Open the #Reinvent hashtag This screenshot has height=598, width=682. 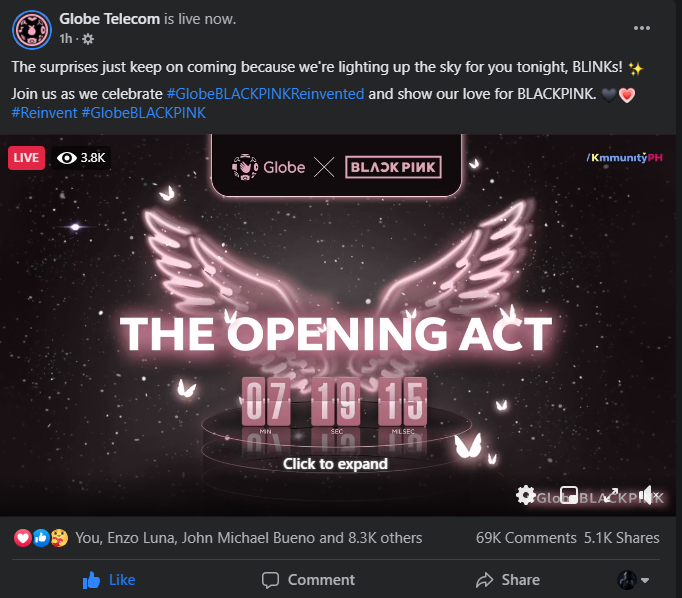click(44, 113)
